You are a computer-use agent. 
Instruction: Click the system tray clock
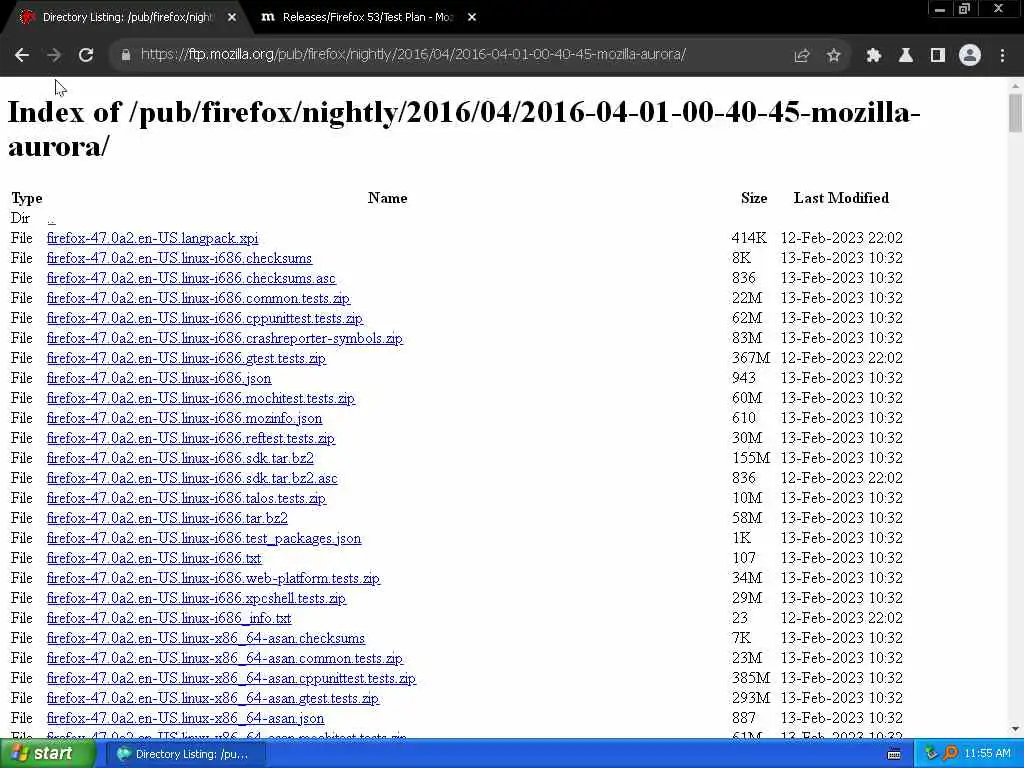point(987,754)
